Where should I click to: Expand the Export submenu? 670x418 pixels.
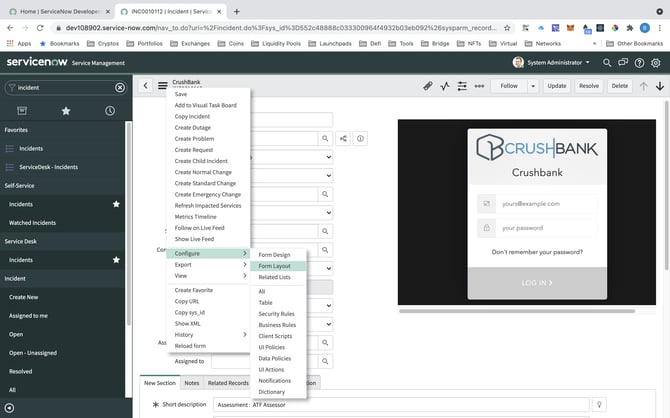[209, 264]
